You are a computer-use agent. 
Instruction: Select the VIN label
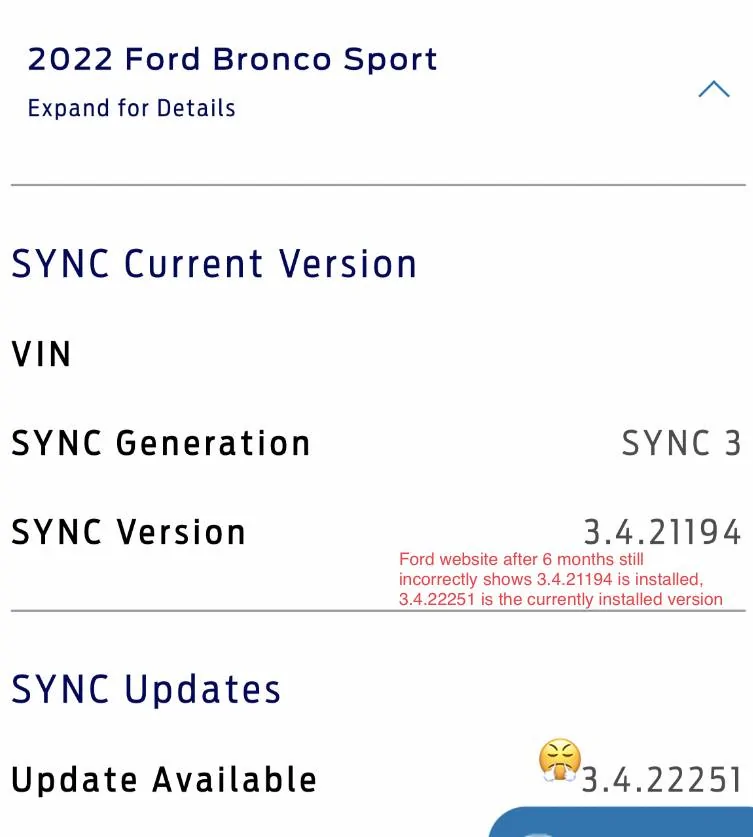pos(41,354)
